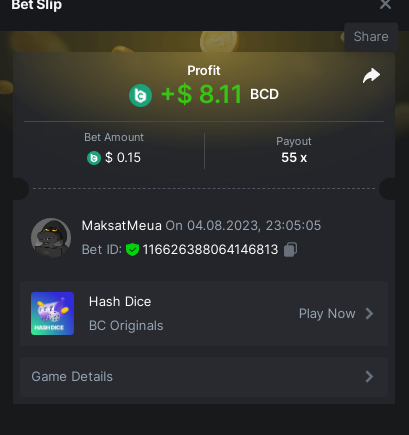Copy the Bet ID with clipboard icon
The width and height of the screenshot is (409, 435).
(x=290, y=249)
